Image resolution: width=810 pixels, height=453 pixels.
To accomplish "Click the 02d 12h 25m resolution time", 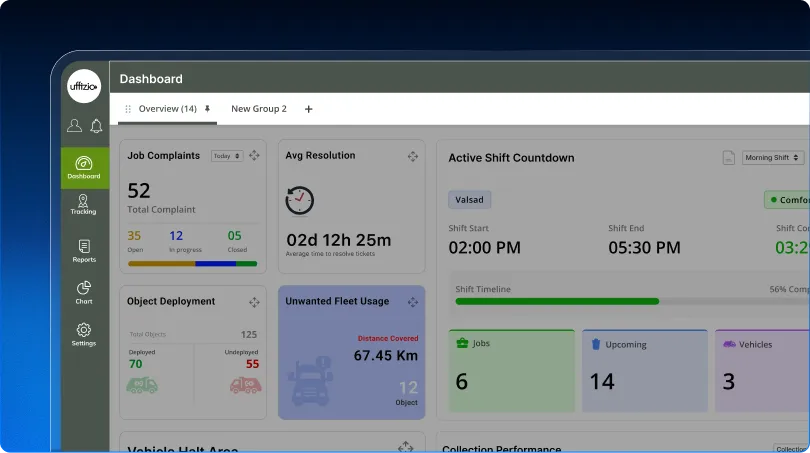I will coord(339,240).
